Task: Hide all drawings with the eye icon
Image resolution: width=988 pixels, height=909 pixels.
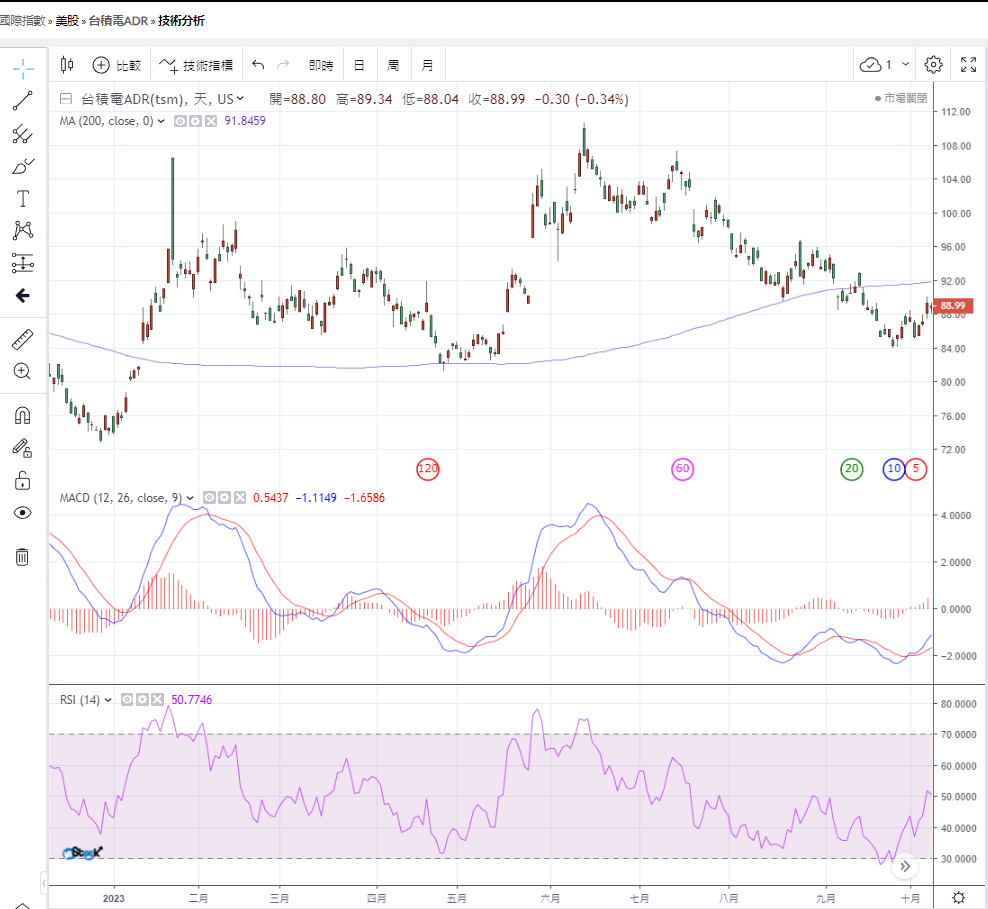Action: point(22,513)
